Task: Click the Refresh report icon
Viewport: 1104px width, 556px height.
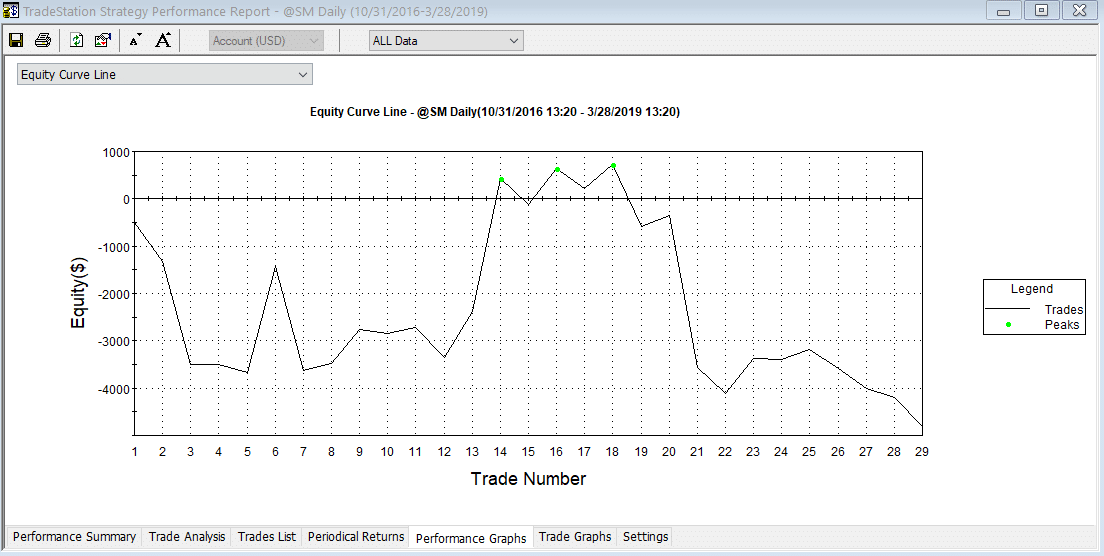Action: [x=77, y=41]
